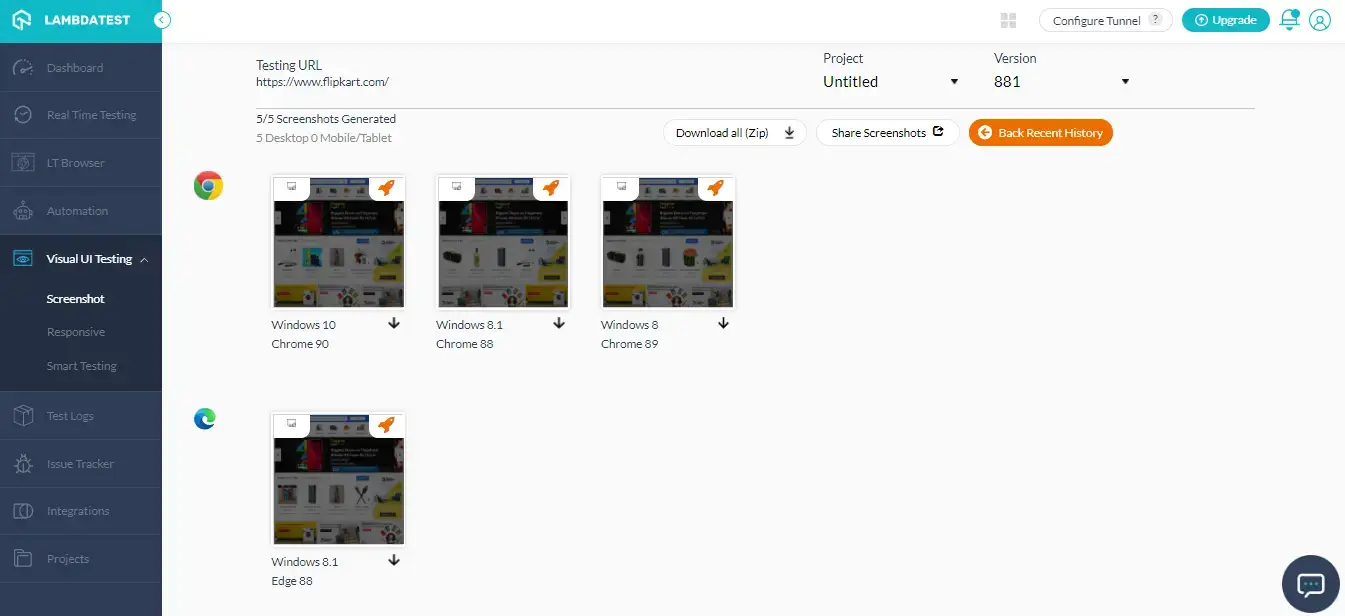Select Smart Testing in the sidebar

pyautogui.click(x=82, y=366)
